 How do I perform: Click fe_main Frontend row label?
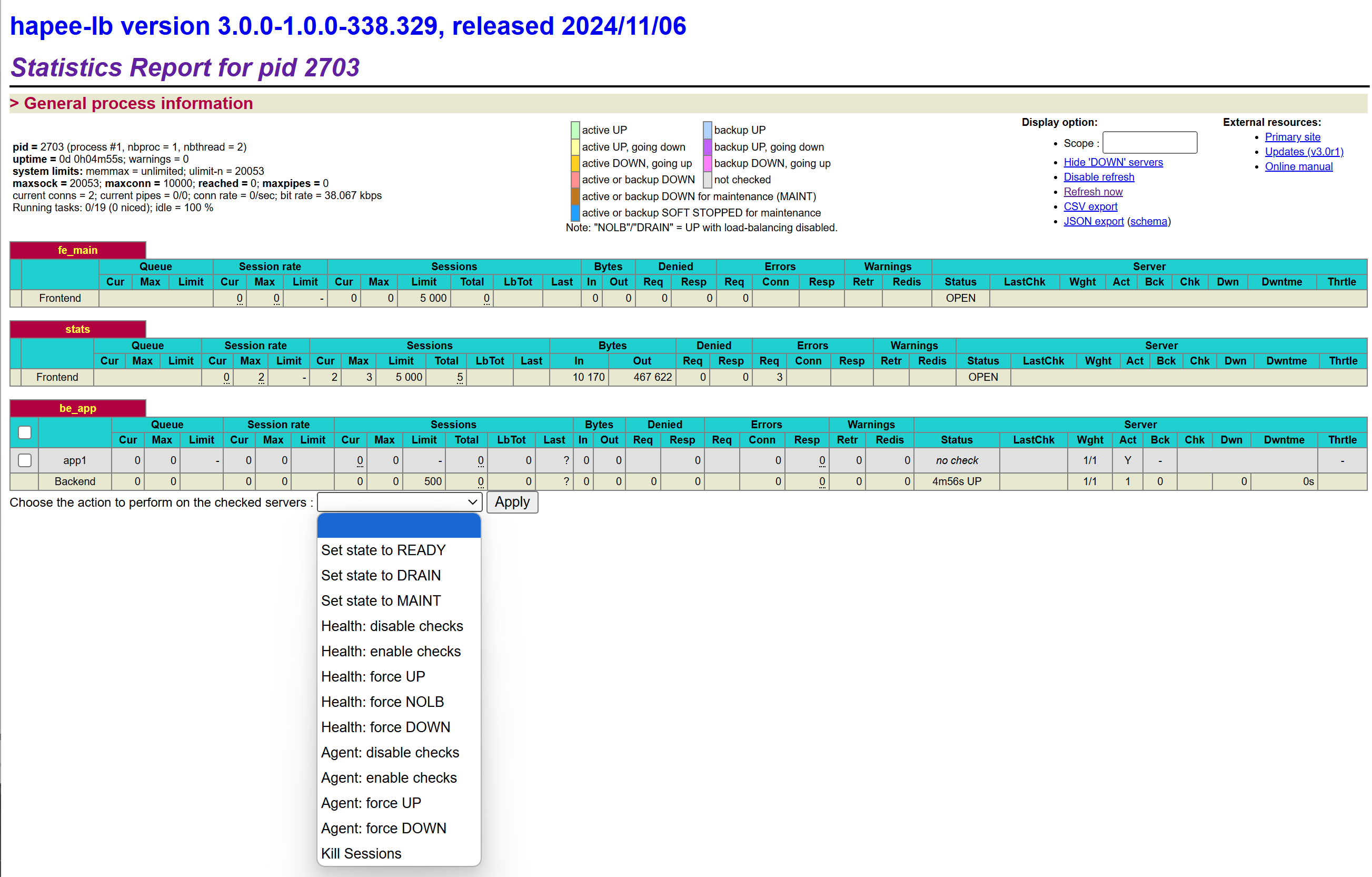pyautogui.click(x=60, y=298)
